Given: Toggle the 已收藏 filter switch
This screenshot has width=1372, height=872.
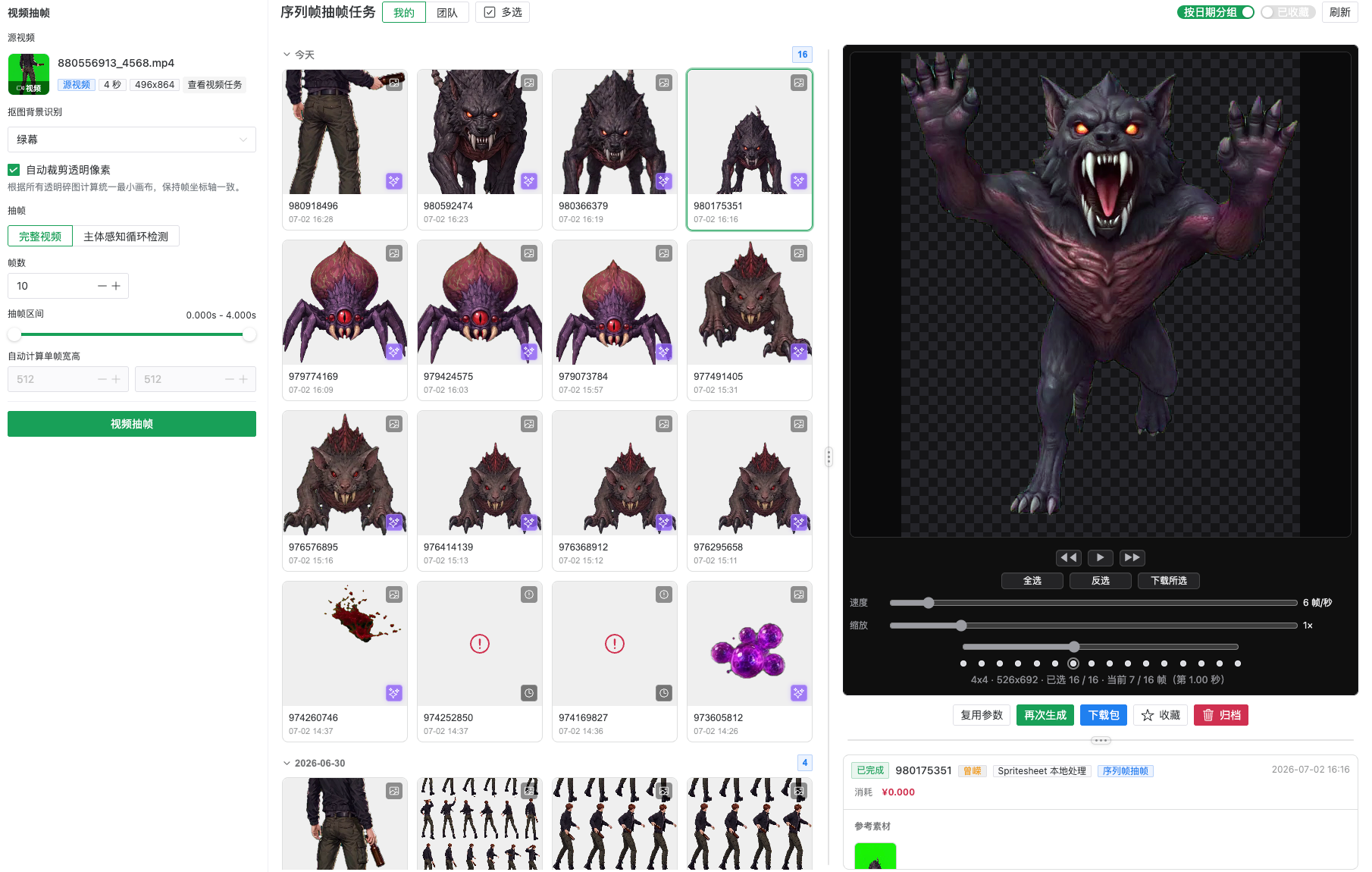Looking at the screenshot, I should tap(1288, 12).
